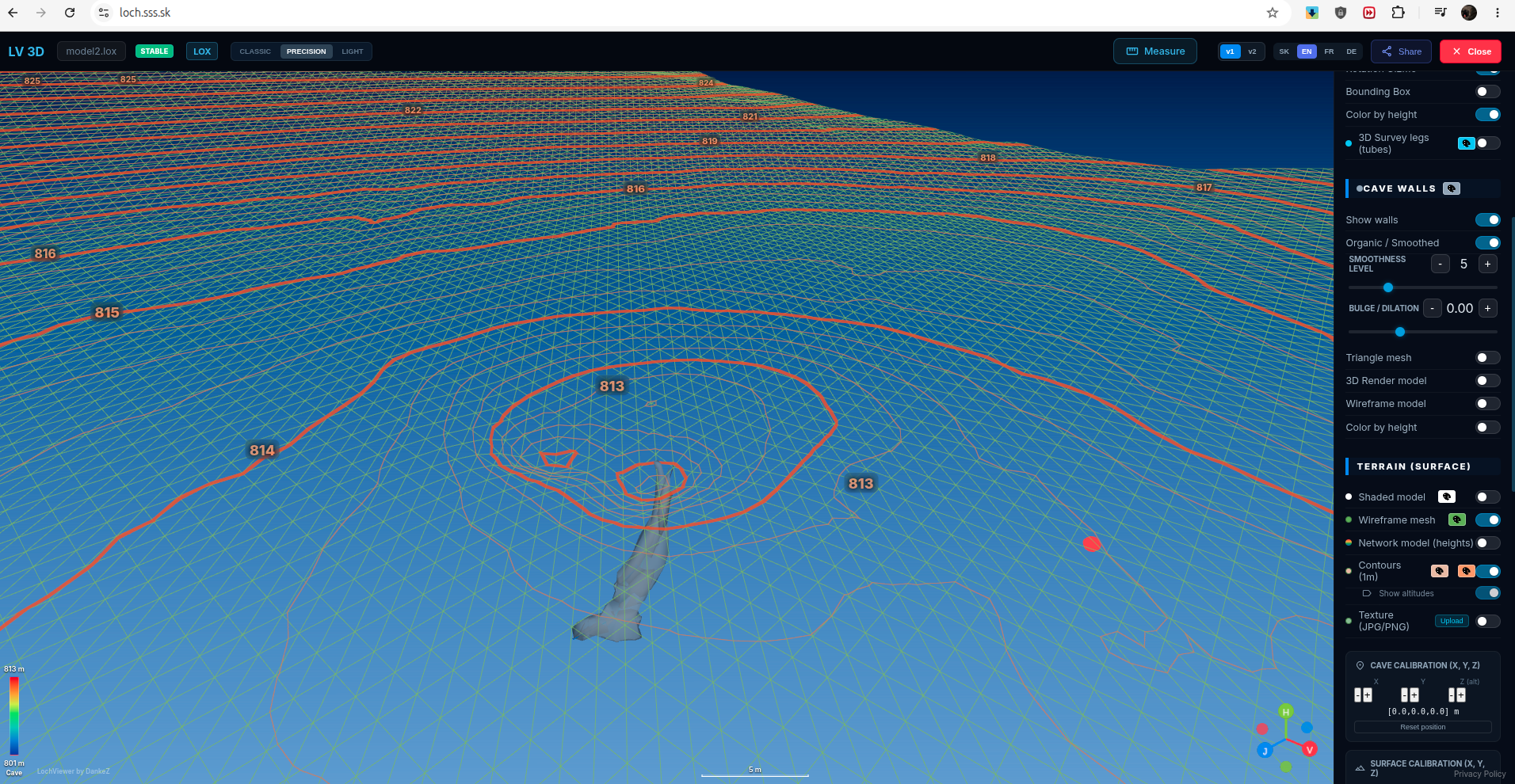Click the texture Upload button
Viewport: 1515px width, 784px height.
pos(1452,621)
